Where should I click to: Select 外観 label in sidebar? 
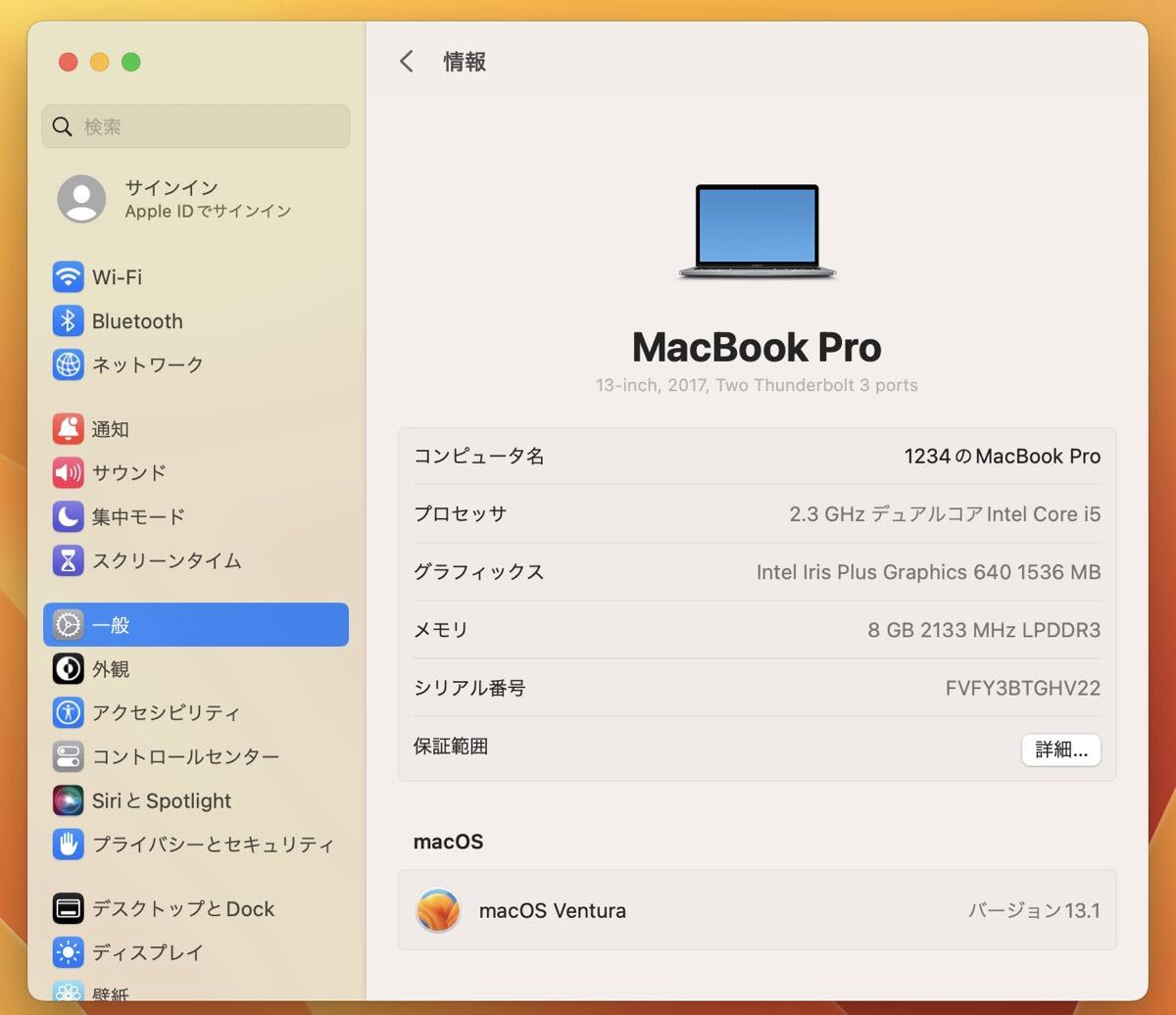coord(111,669)
